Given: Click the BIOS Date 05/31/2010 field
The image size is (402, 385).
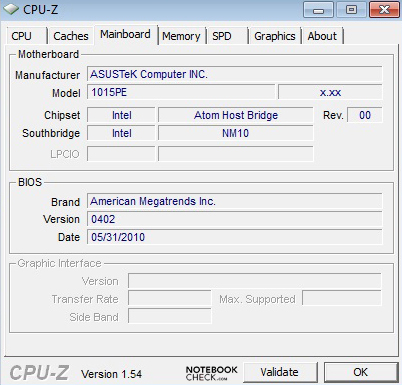Looking at the screenshot, I should pyautogui.click(x=234, y=237).
